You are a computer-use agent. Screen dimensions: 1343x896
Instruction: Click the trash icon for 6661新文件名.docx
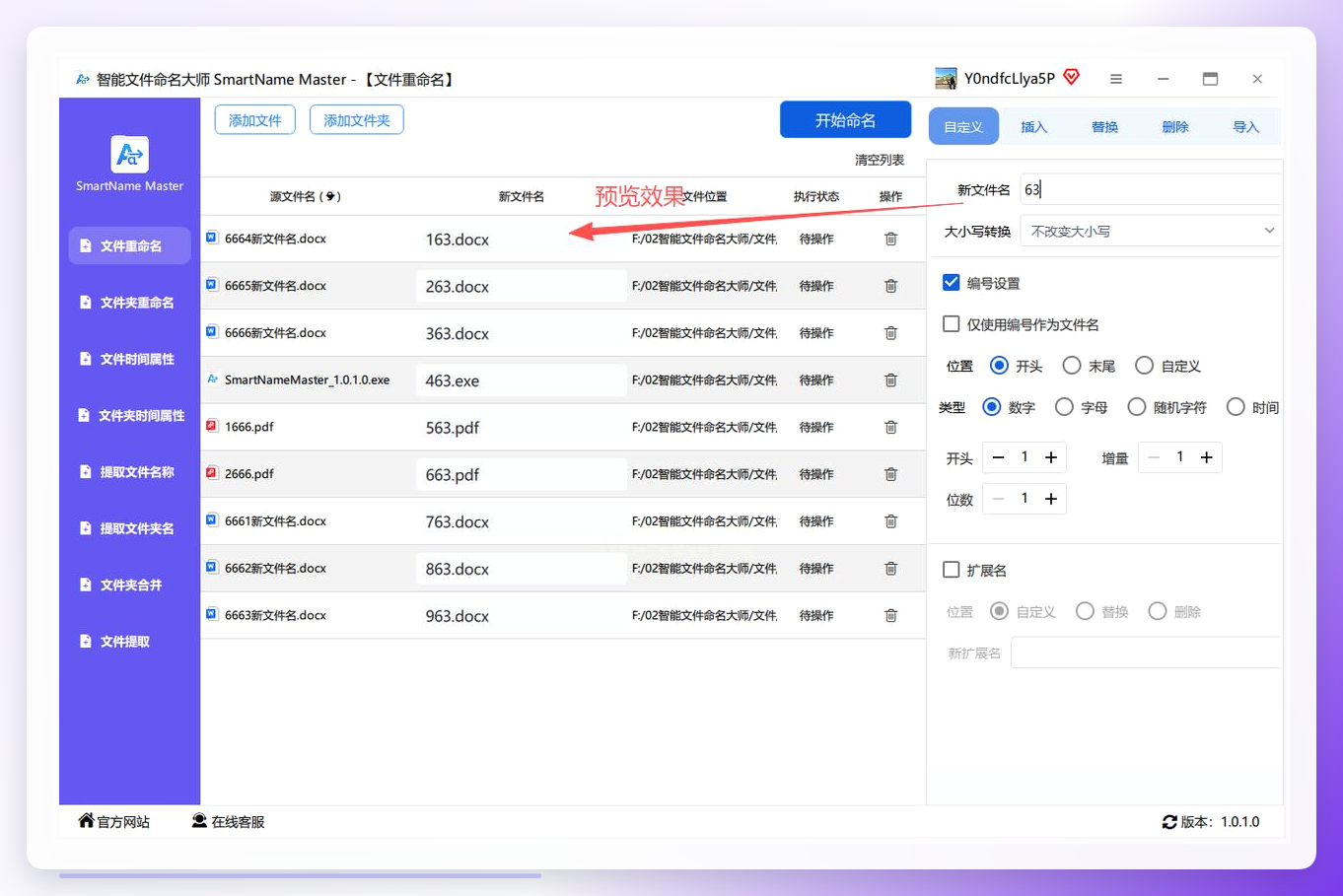tap(890, 521)
